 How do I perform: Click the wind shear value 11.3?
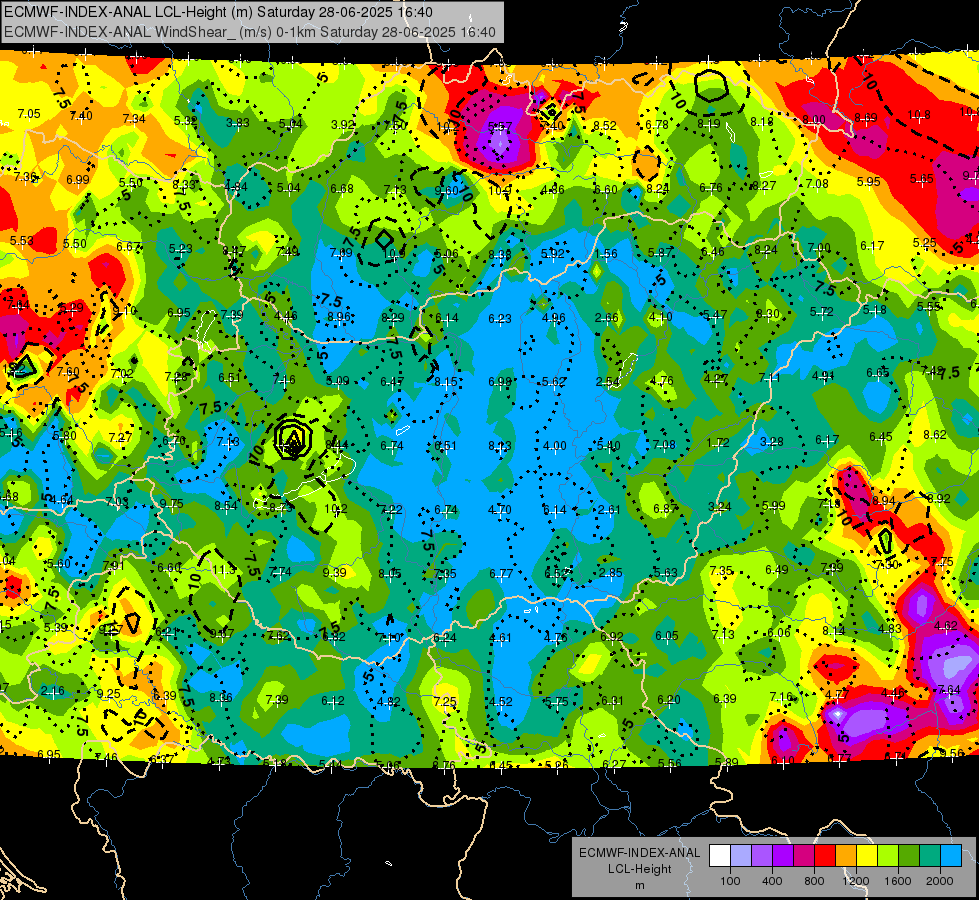224,569
